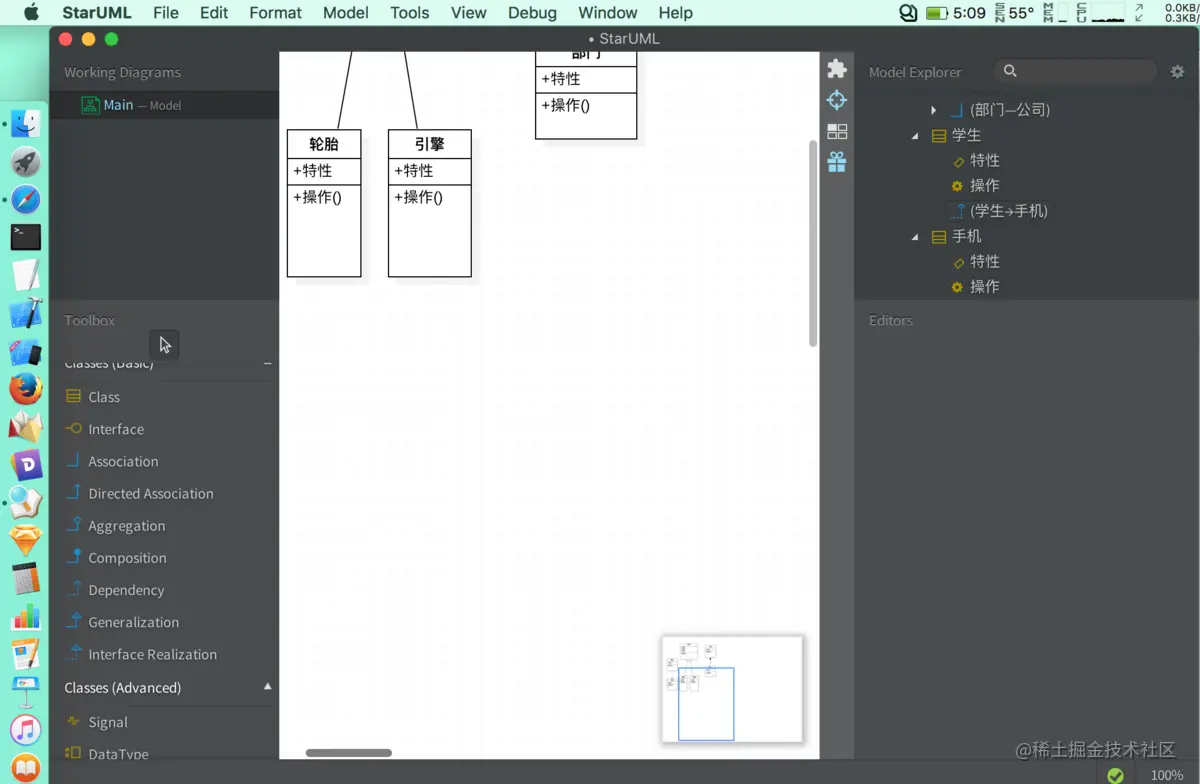Click the gift box icon in sidebar

837,162
